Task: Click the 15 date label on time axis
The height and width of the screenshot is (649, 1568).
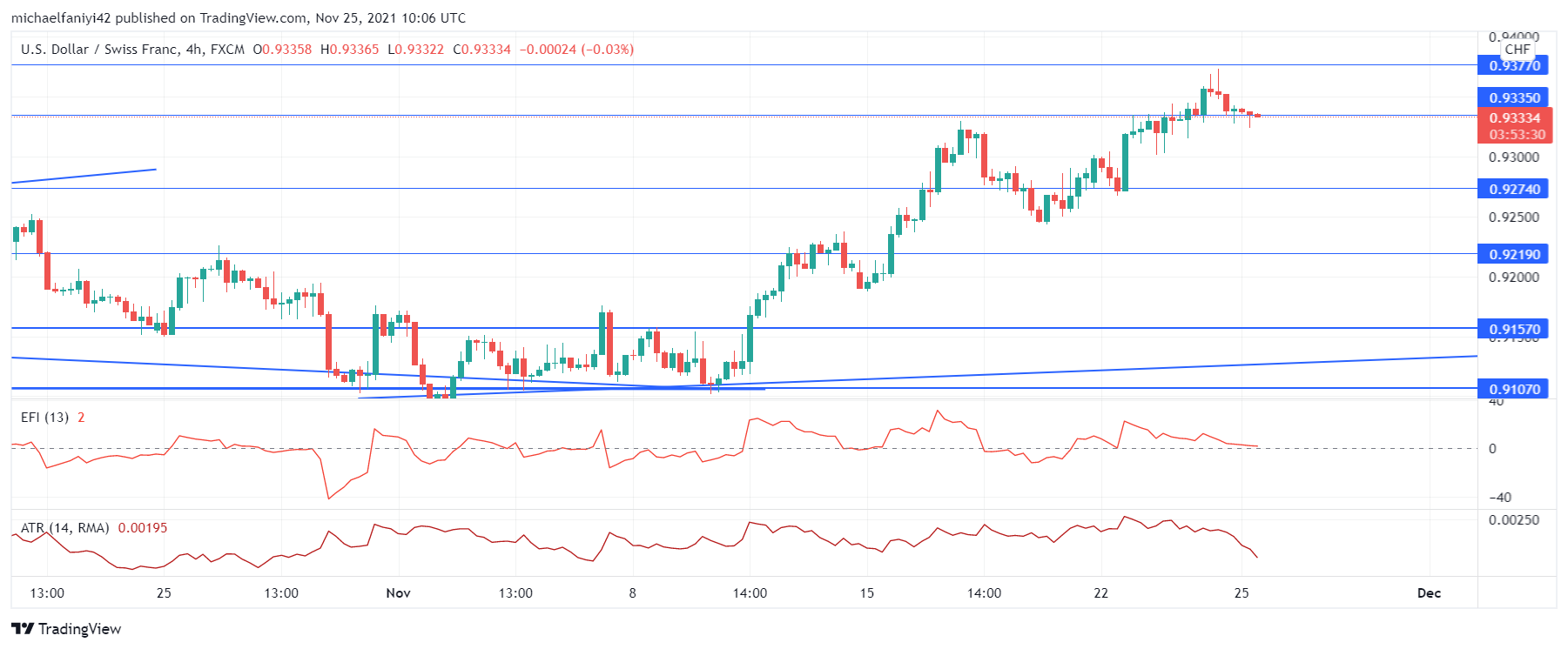Action: [867, 593]
